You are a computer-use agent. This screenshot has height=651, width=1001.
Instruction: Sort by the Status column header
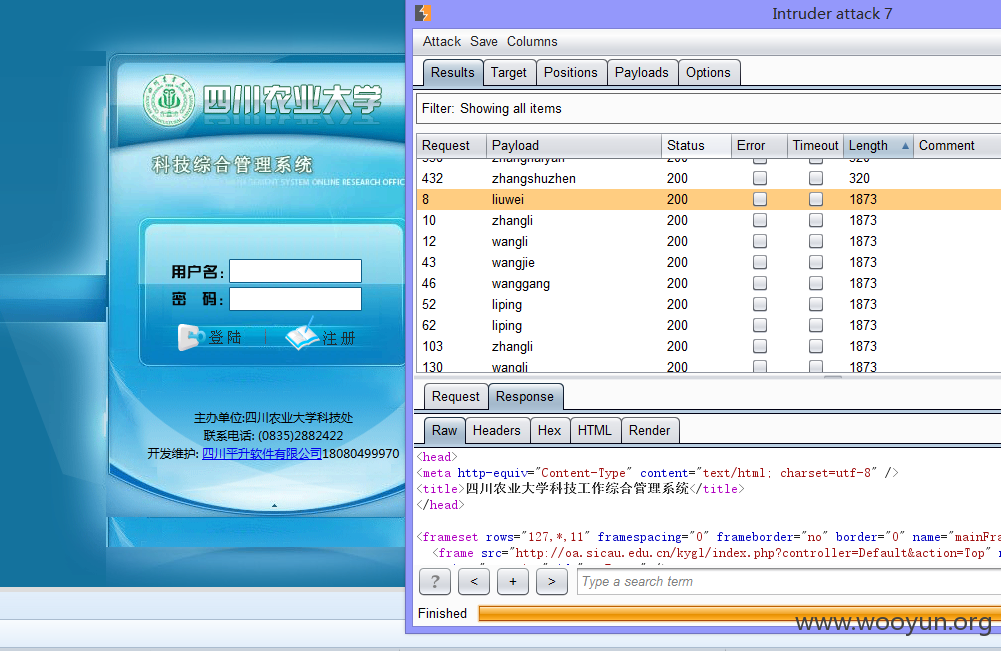point(696,146)
